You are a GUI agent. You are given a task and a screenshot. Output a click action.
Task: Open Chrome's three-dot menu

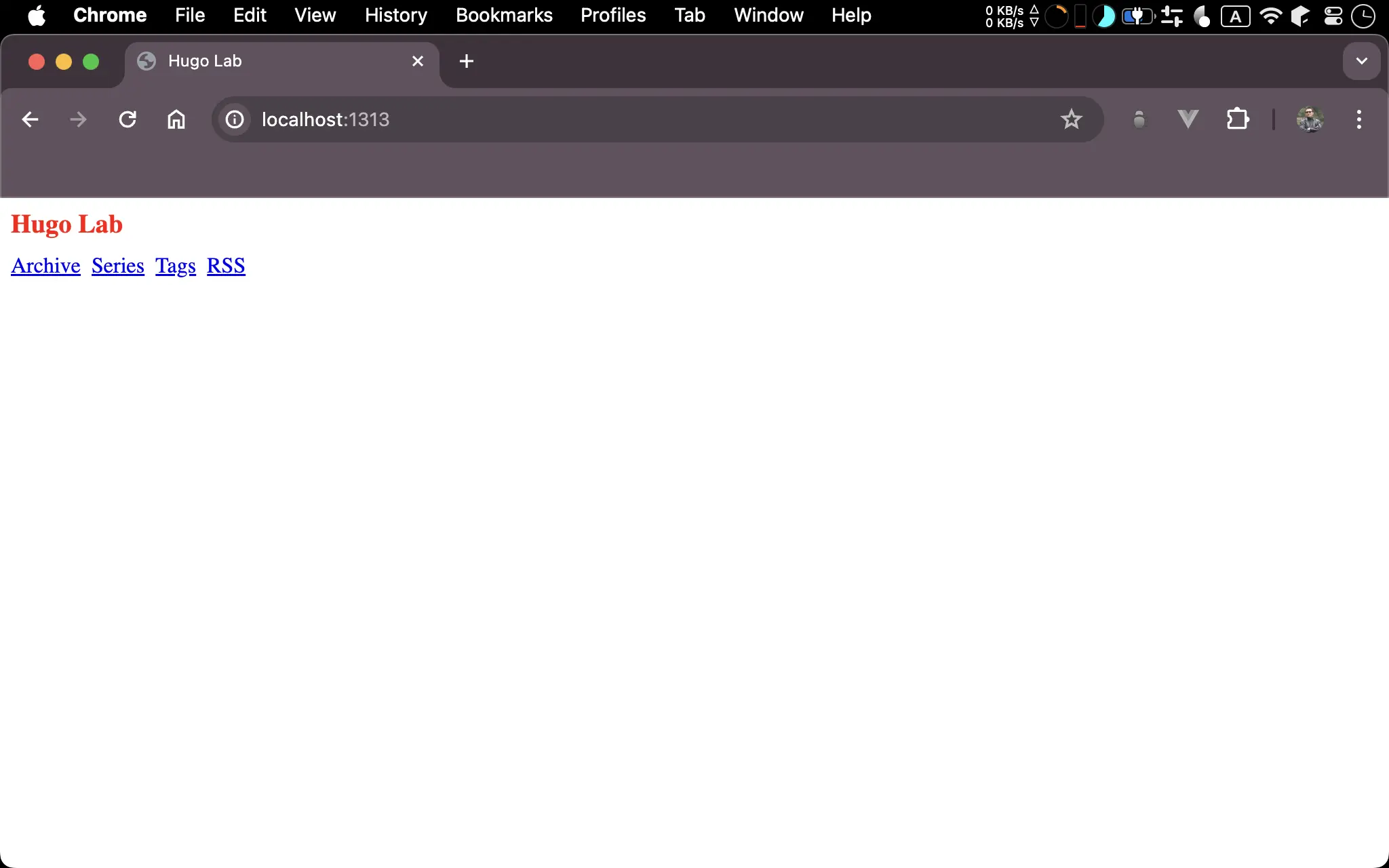point(1358,120)
